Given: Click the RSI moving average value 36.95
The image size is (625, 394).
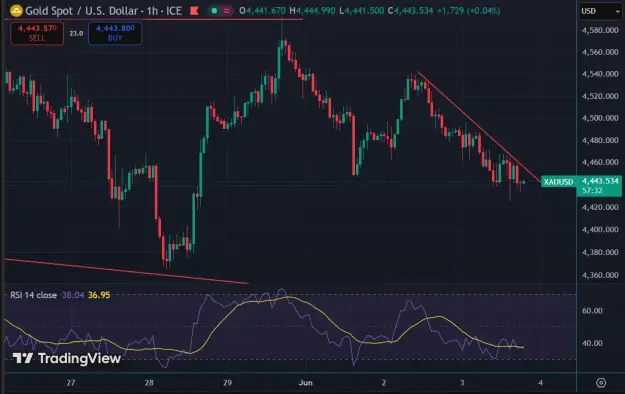Looking at the screenshot, I should (x=99, y=295).
